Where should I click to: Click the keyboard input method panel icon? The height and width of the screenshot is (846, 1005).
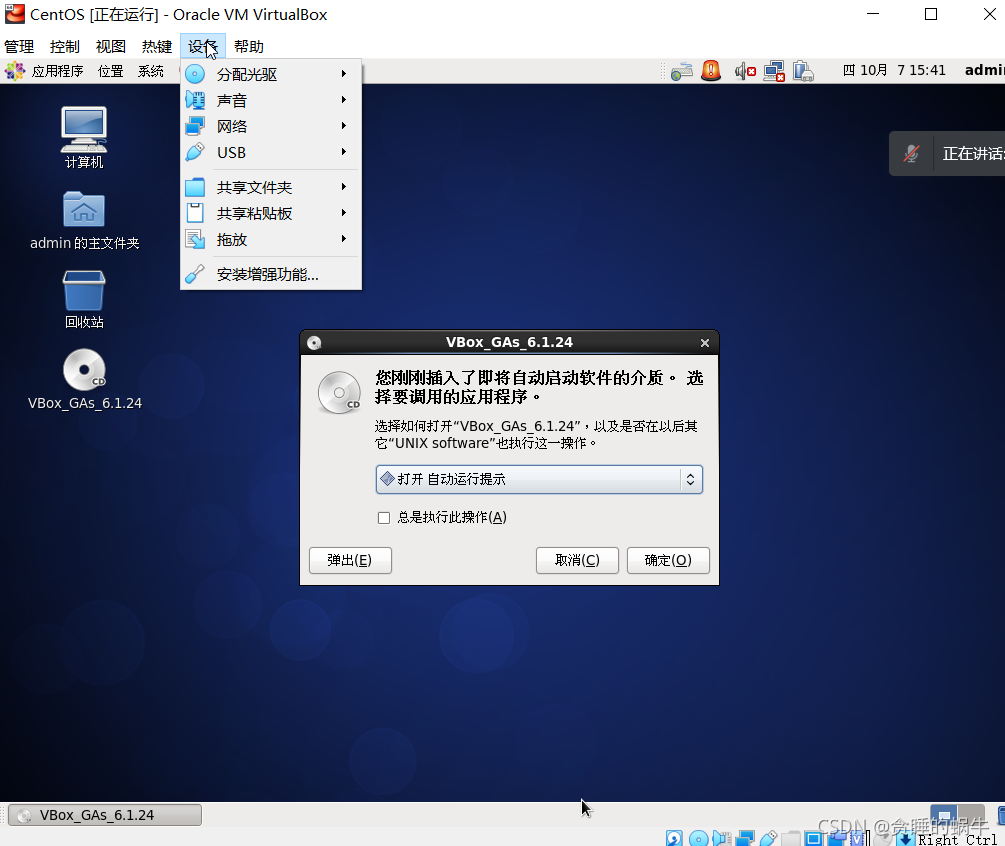[x=681, y=71]
